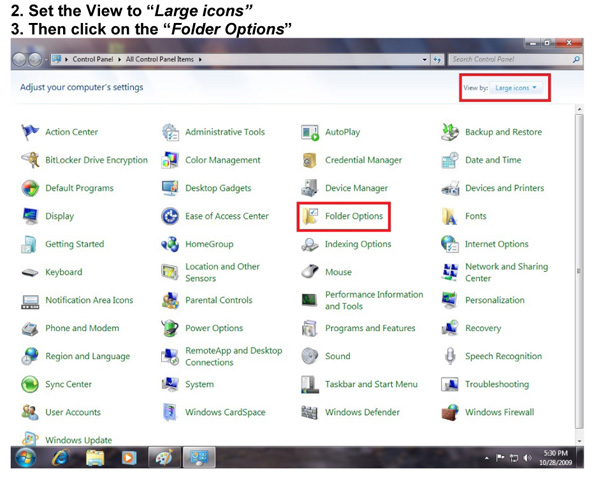615x488 pixels.
Task: Open the System link
Action: (x=199, y=384)
